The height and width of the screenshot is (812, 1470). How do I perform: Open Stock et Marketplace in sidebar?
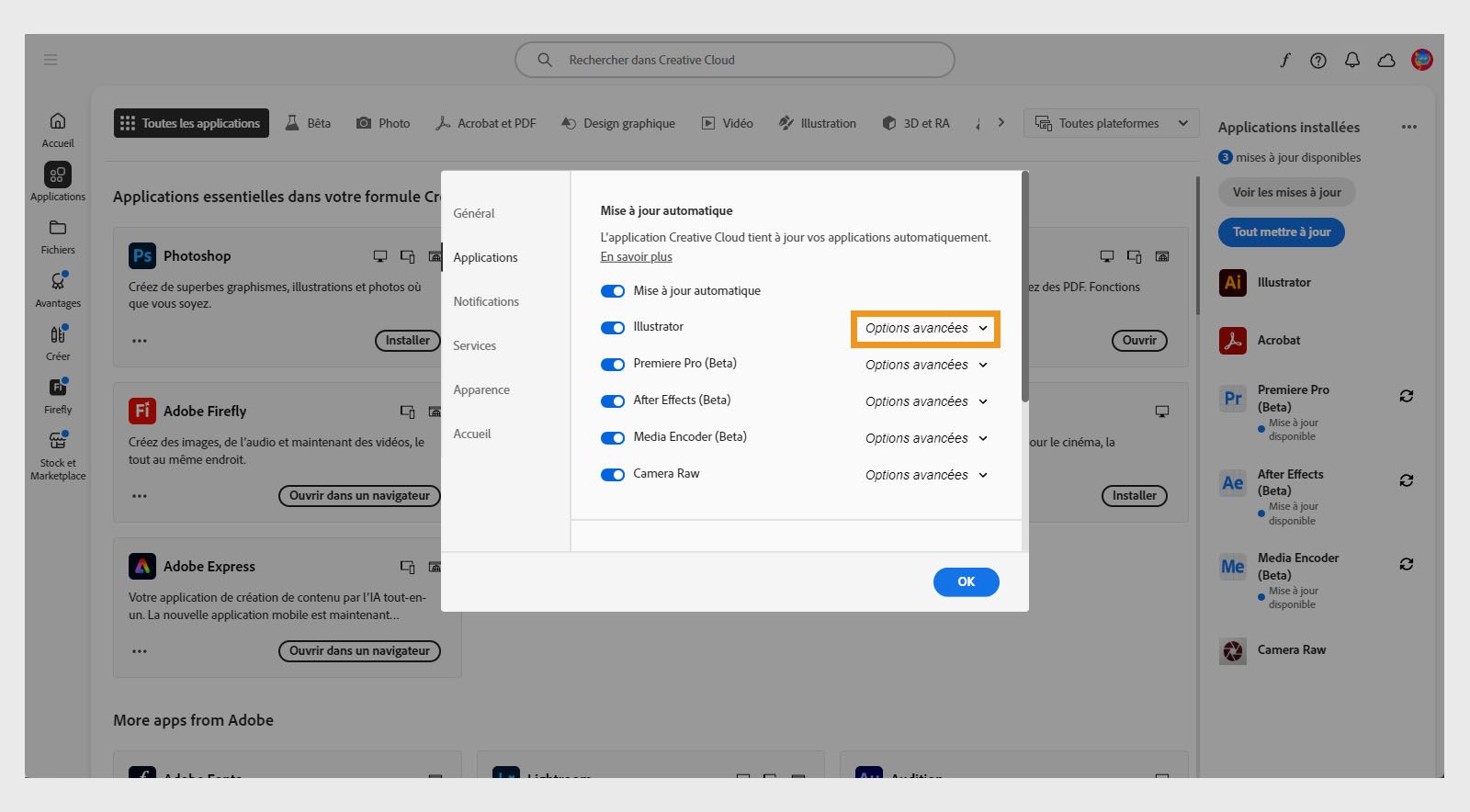(x=58, y=456)
